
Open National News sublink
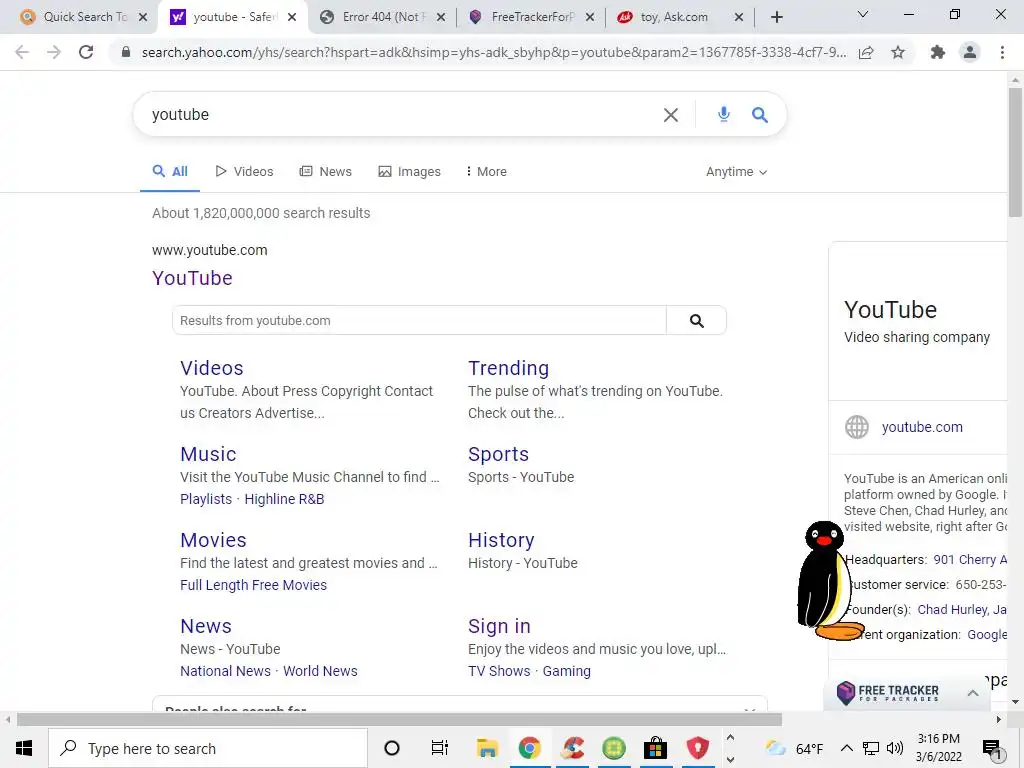225,671
